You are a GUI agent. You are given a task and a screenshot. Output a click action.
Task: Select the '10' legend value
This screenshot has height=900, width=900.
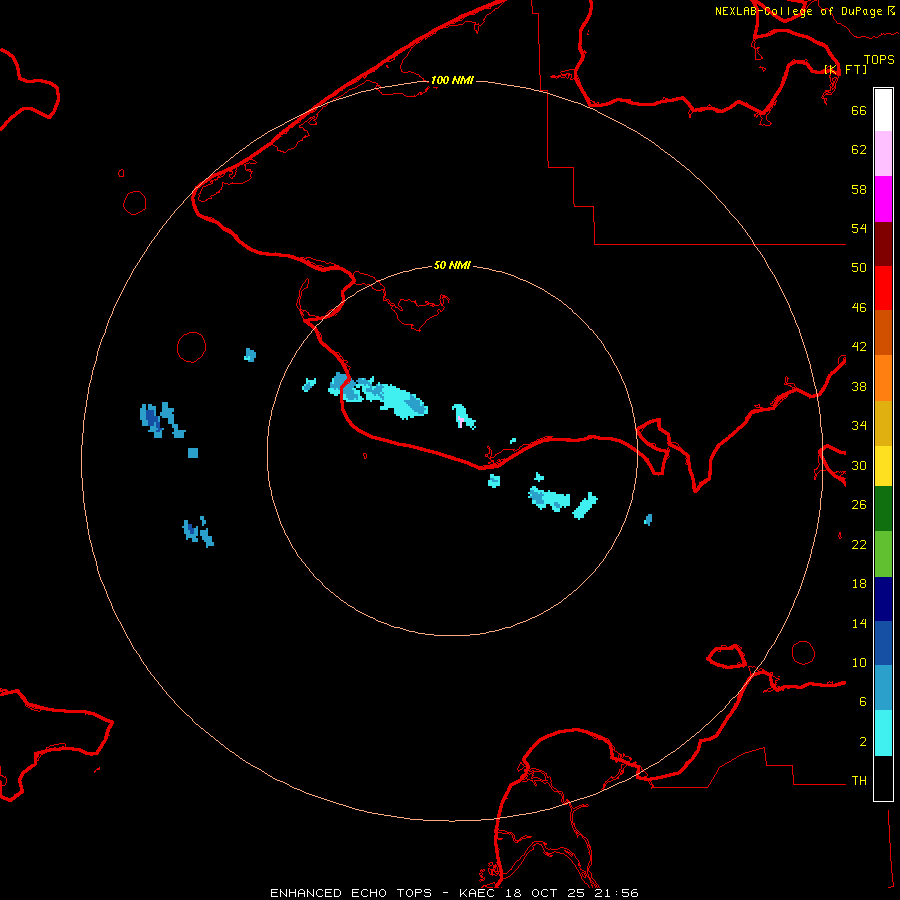859,662
